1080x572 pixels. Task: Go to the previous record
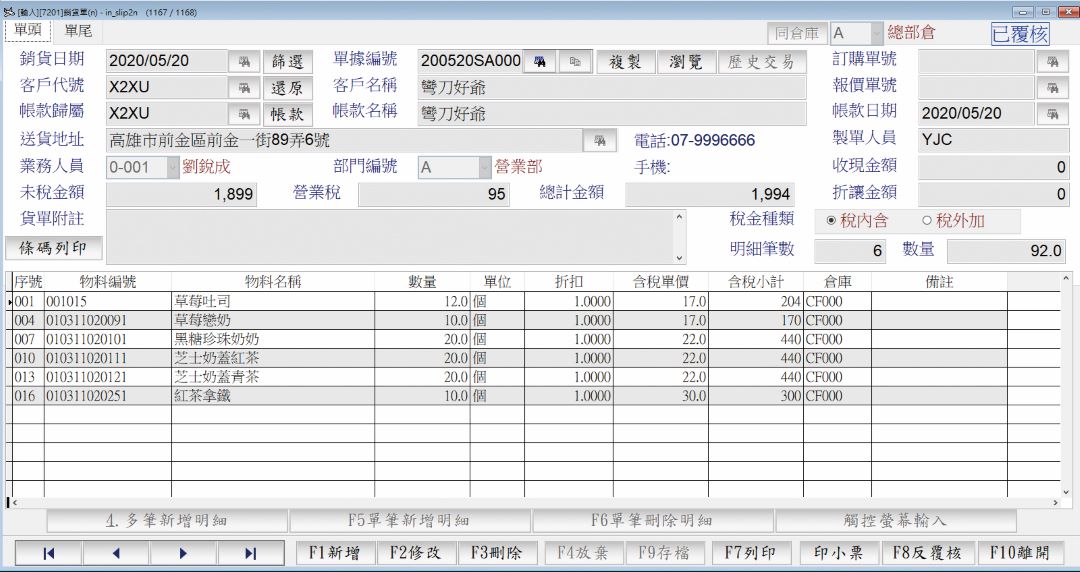(116, 553)
